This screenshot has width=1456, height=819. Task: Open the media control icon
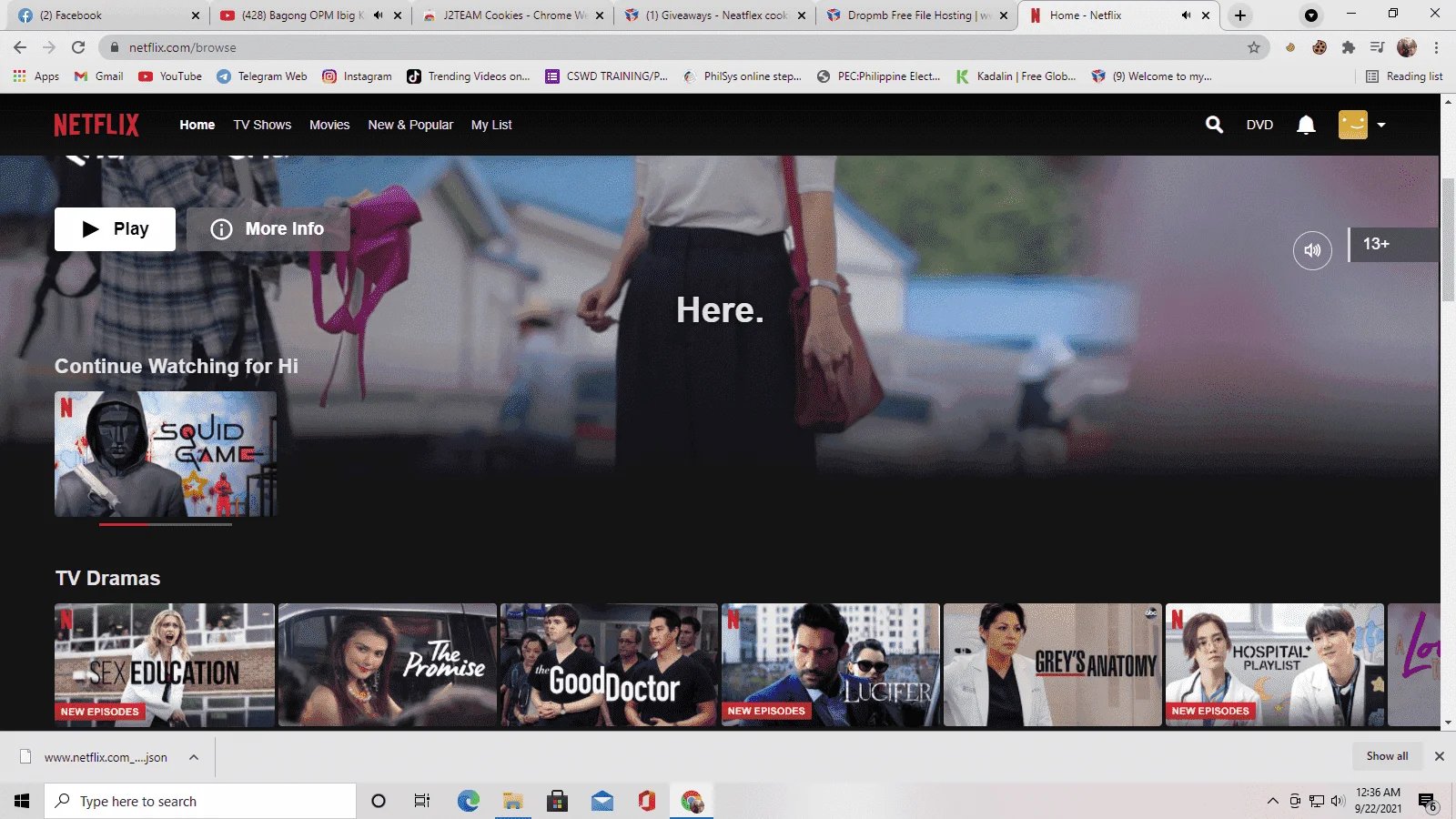[1378, 47]
